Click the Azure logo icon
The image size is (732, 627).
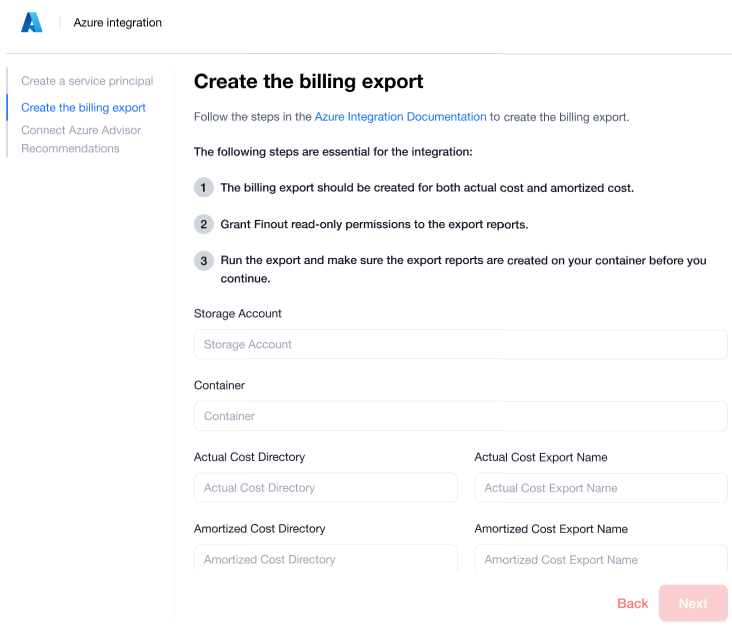point(32,22)
